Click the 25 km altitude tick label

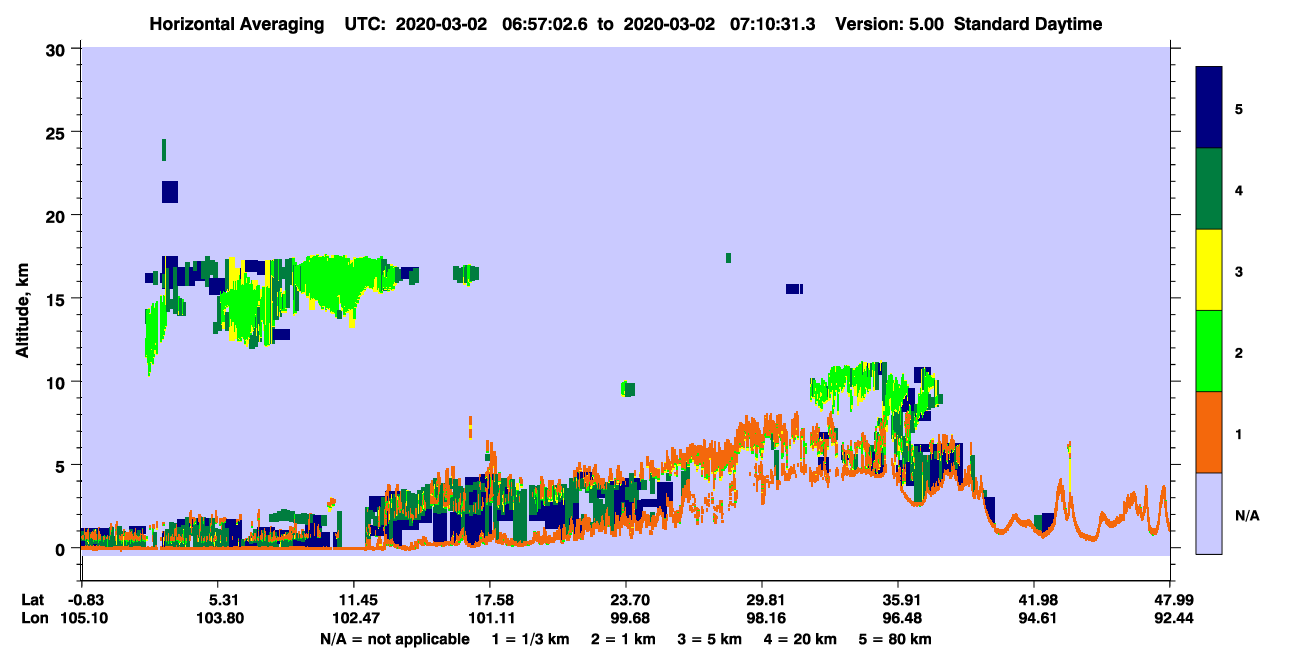(x=58, y=132)
